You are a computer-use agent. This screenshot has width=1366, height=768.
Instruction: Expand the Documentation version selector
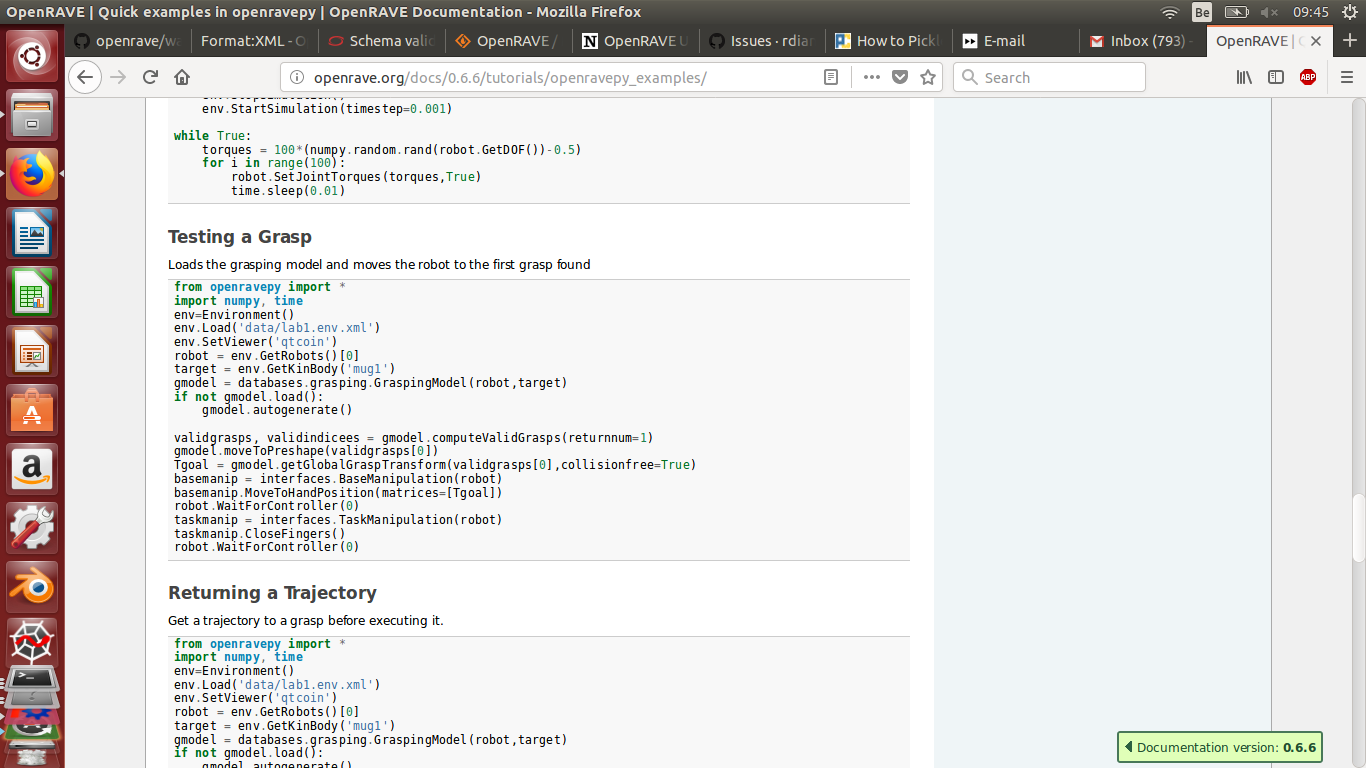pos(1219,747)
